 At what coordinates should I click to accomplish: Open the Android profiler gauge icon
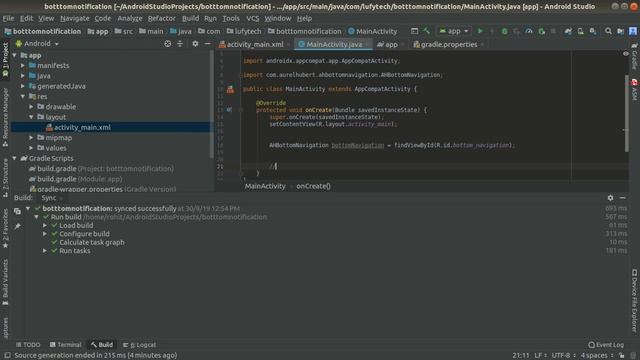[x=529, y=31]
